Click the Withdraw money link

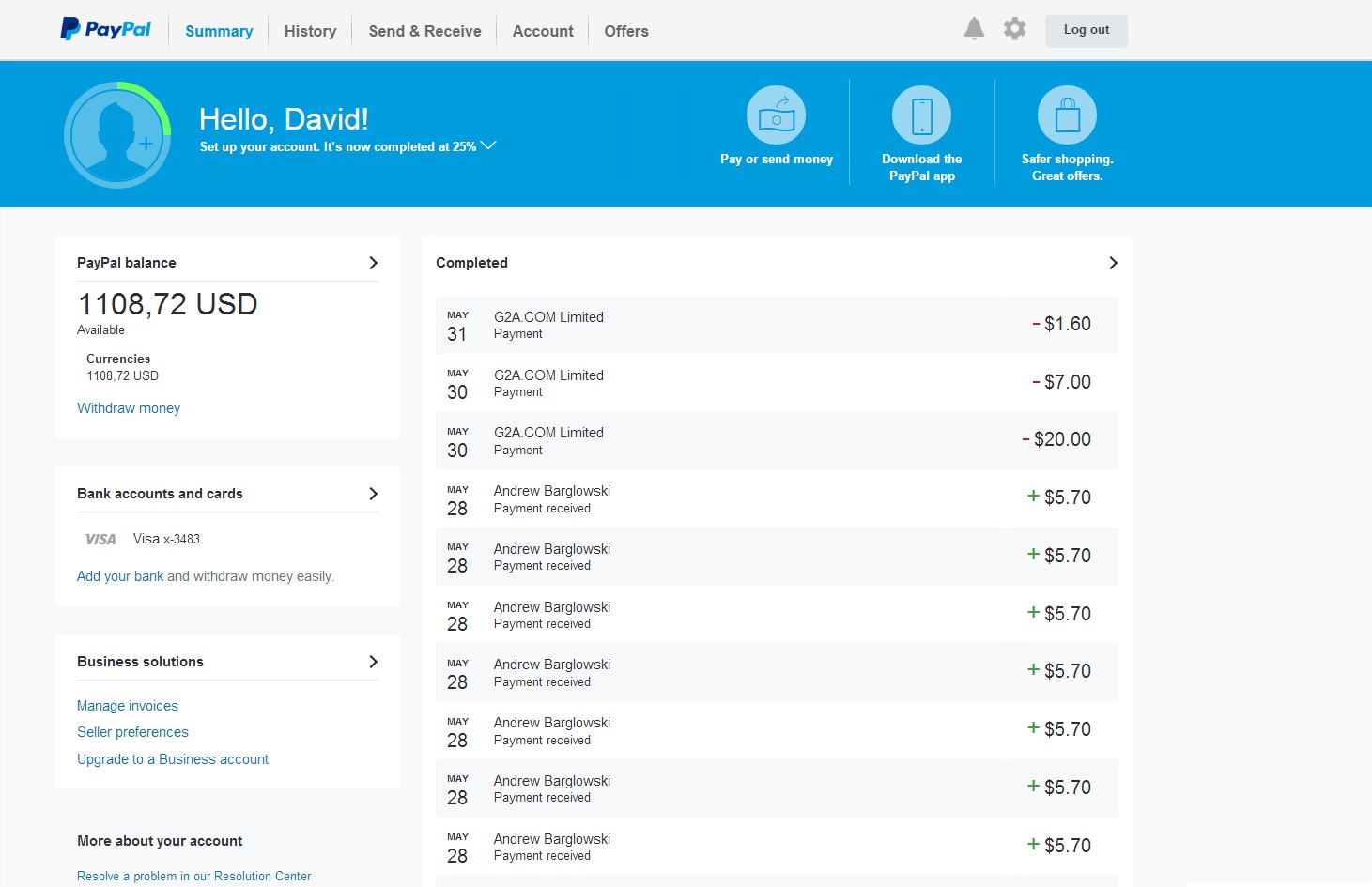129,408
